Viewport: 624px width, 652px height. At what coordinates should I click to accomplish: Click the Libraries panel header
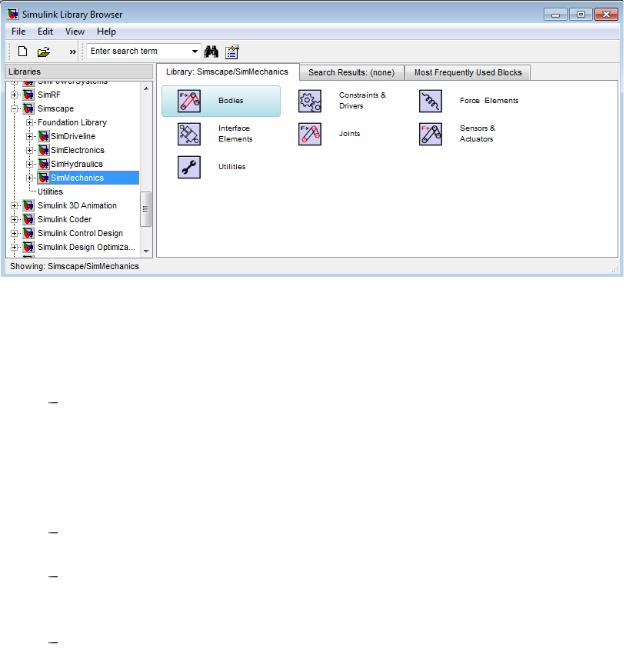coord(79,72)
